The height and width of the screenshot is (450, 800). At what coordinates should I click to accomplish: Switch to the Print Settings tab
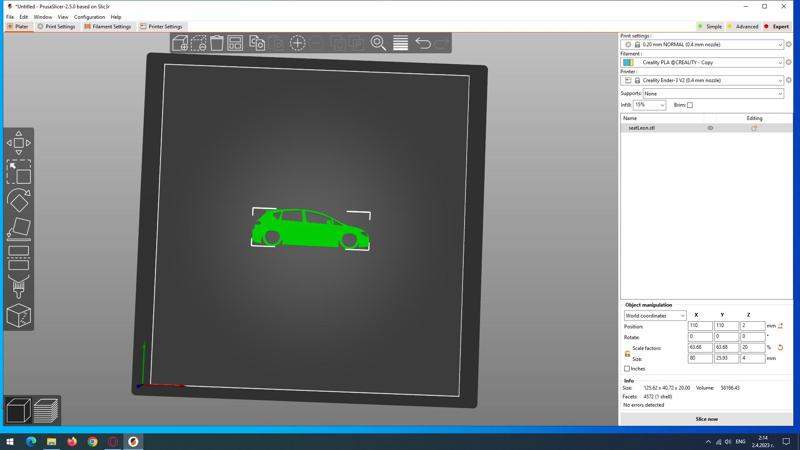pos(56,27)
